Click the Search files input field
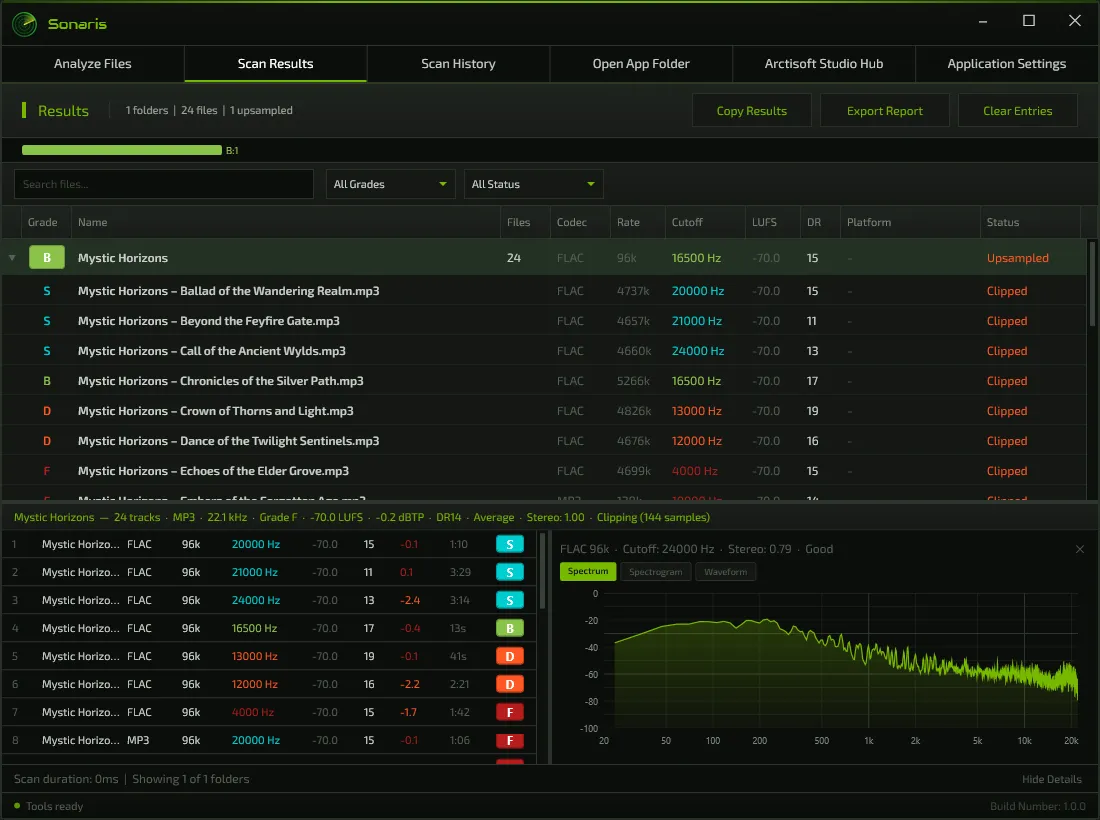The width and height of the screenshot is (1100, 820). click(x=163, y=184)
